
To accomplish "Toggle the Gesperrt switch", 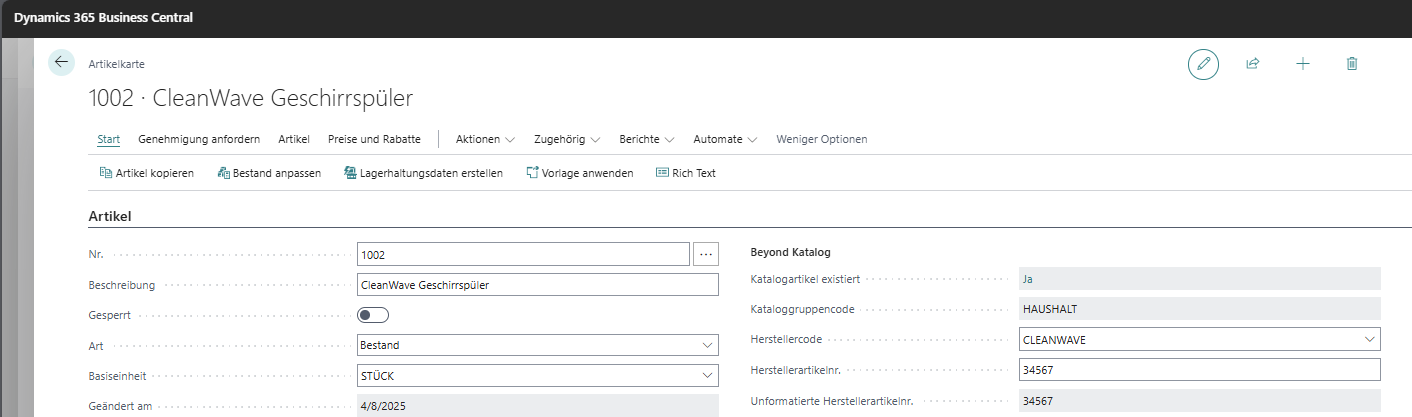I will click(x=373, y=315).
